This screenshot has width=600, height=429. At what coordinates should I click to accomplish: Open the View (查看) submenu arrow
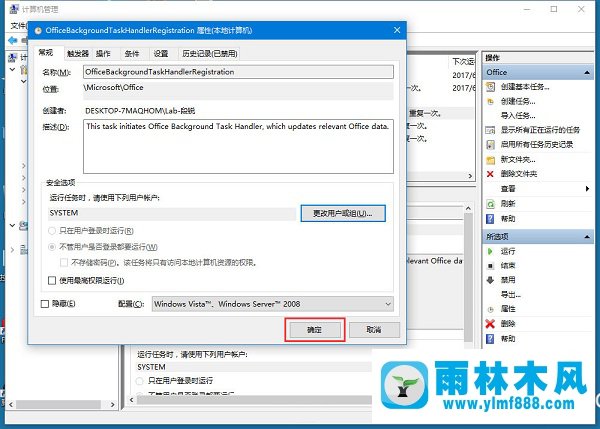click(587, 189)
